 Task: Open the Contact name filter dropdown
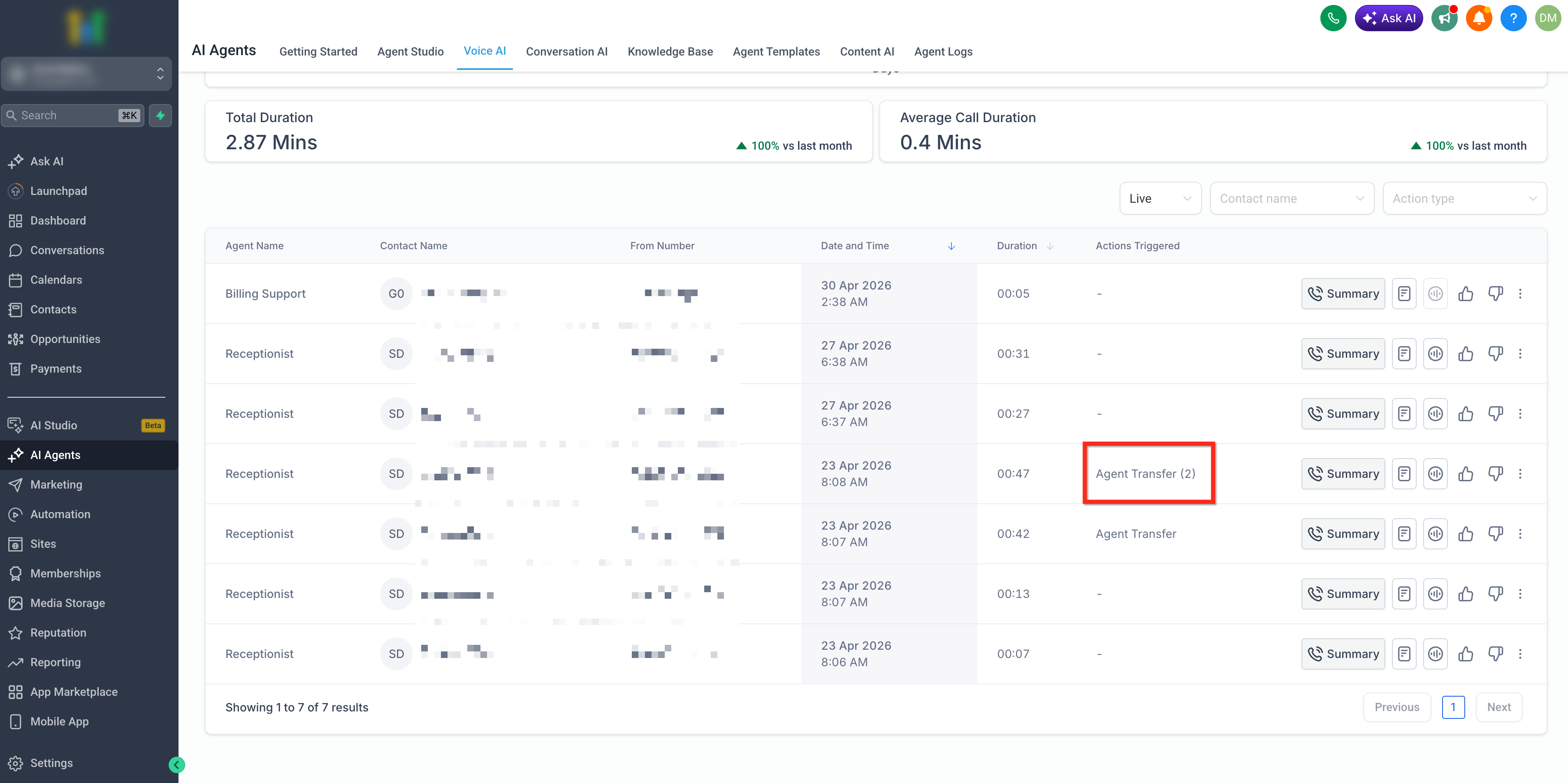(1292, 199)
